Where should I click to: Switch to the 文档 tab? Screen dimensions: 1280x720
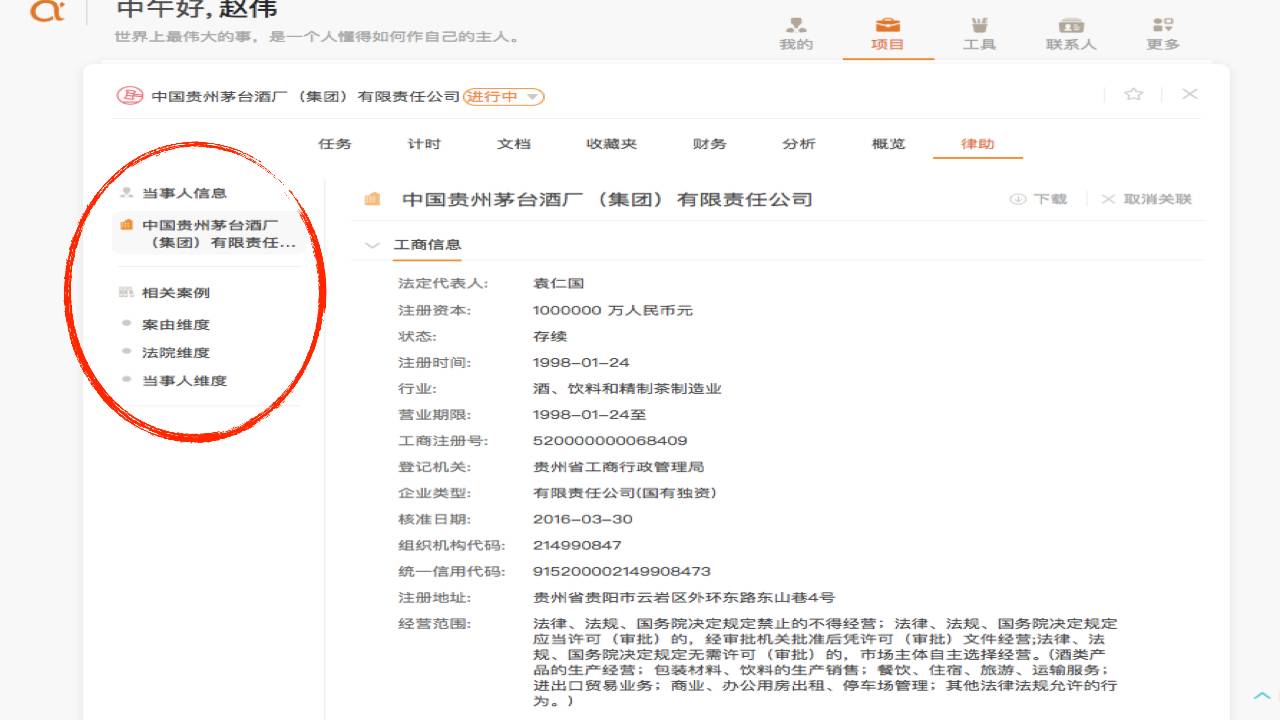pos(513,144)
